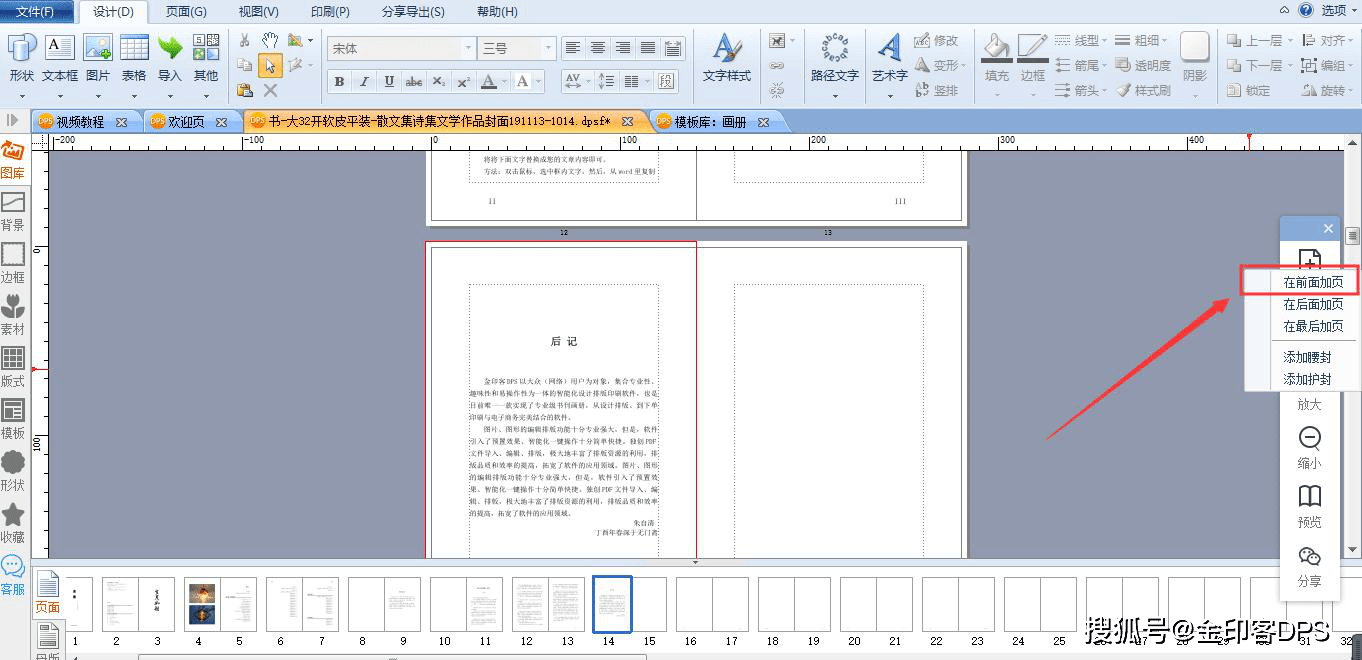
Task: Open the 文字样式 text style tool
Action: (x=726, y=58)
